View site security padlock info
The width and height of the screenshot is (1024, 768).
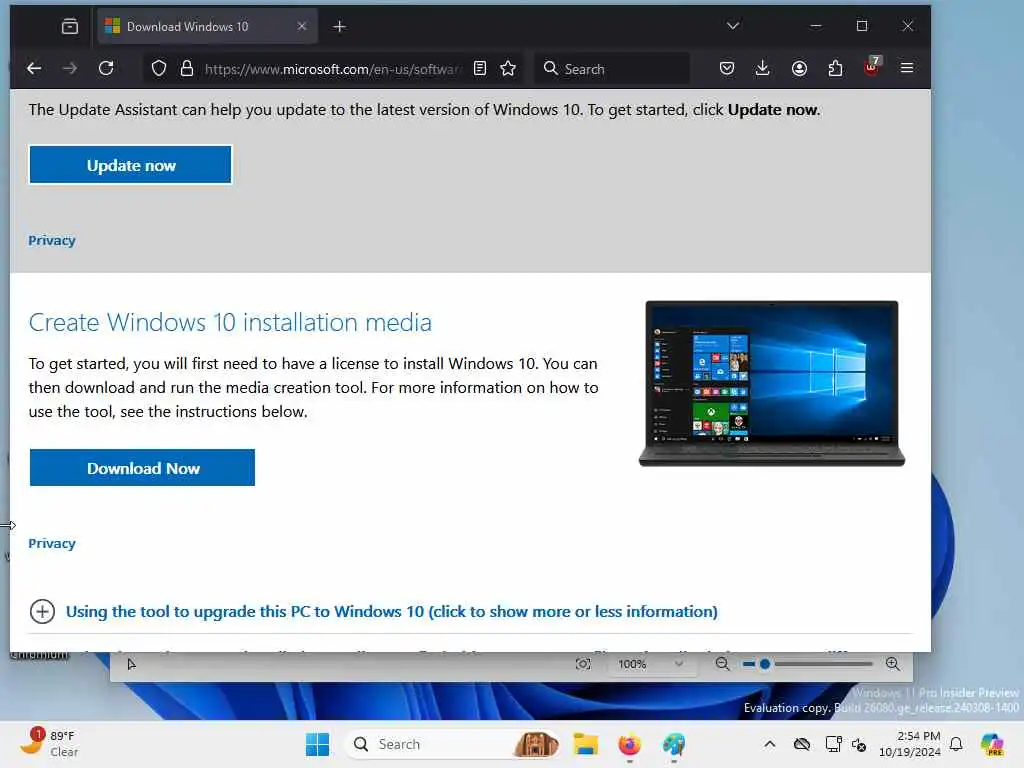pos(187,69)
